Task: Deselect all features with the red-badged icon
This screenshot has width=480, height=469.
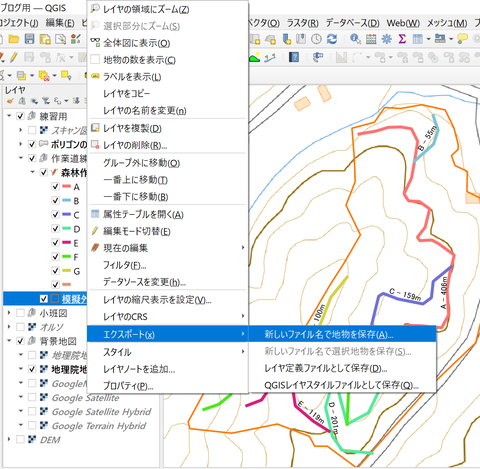Action: click(44, 76)
